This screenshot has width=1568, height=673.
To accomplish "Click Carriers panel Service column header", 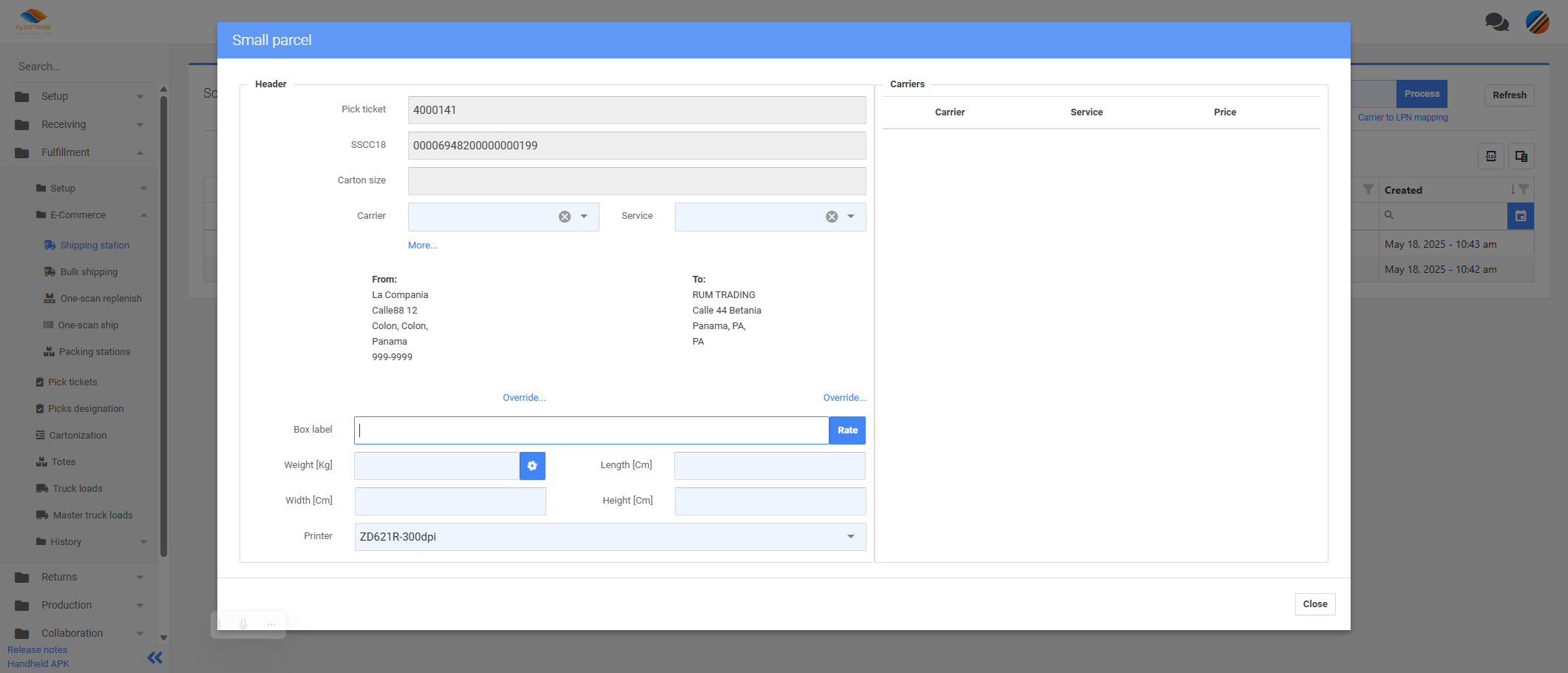I will (x=1087, y=112).
